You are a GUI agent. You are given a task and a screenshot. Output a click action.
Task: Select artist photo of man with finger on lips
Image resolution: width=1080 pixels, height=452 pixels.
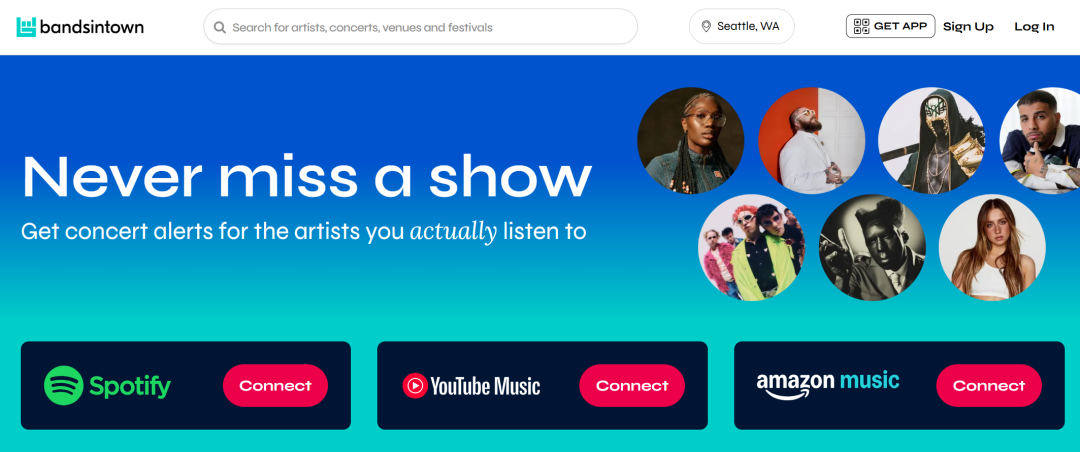pyautogui.click(x=1040, y=141)
